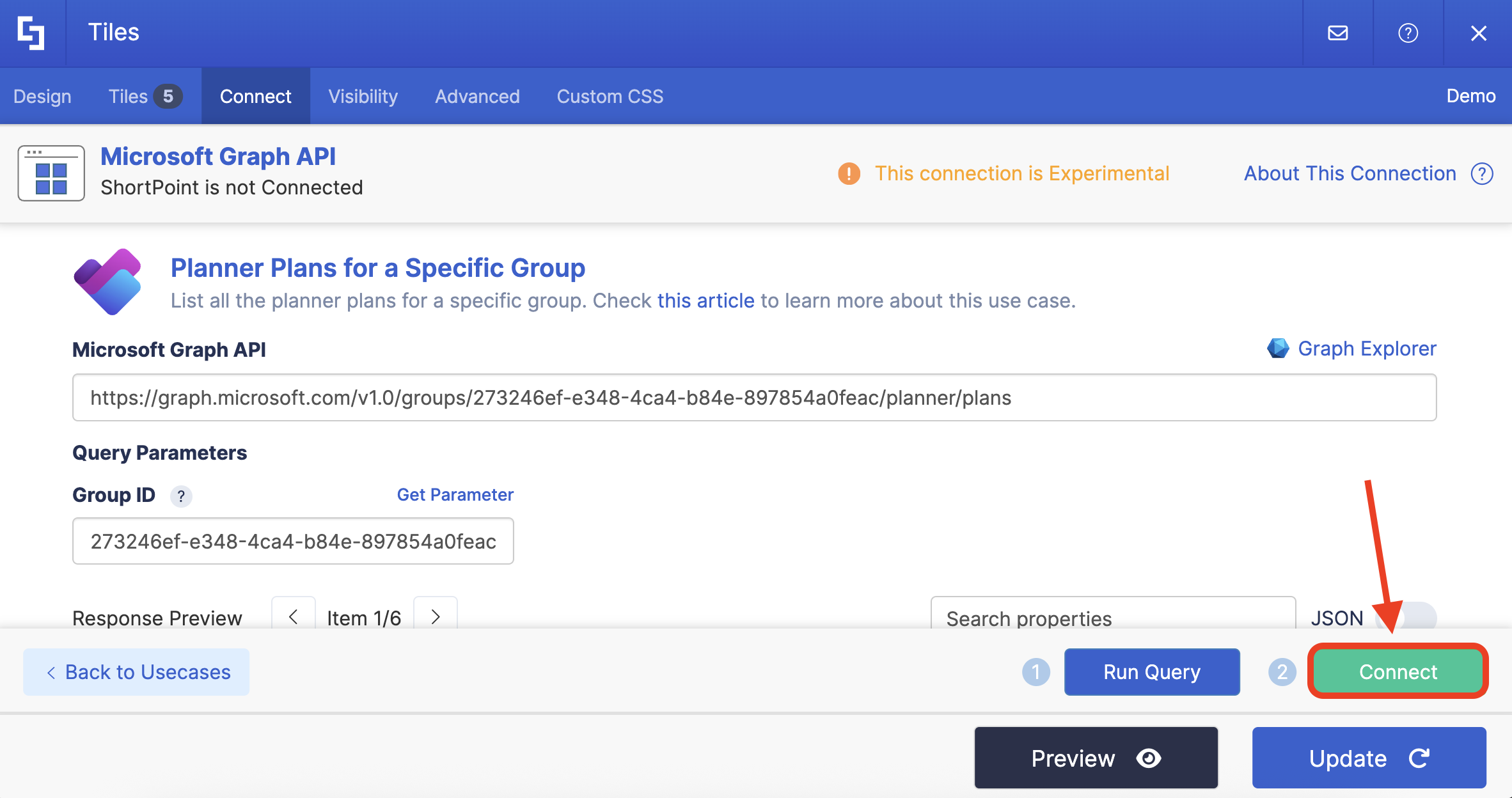This screenshot has width=1512, height=798.
Task: Go to previous response item
Action: click(294, 616)
